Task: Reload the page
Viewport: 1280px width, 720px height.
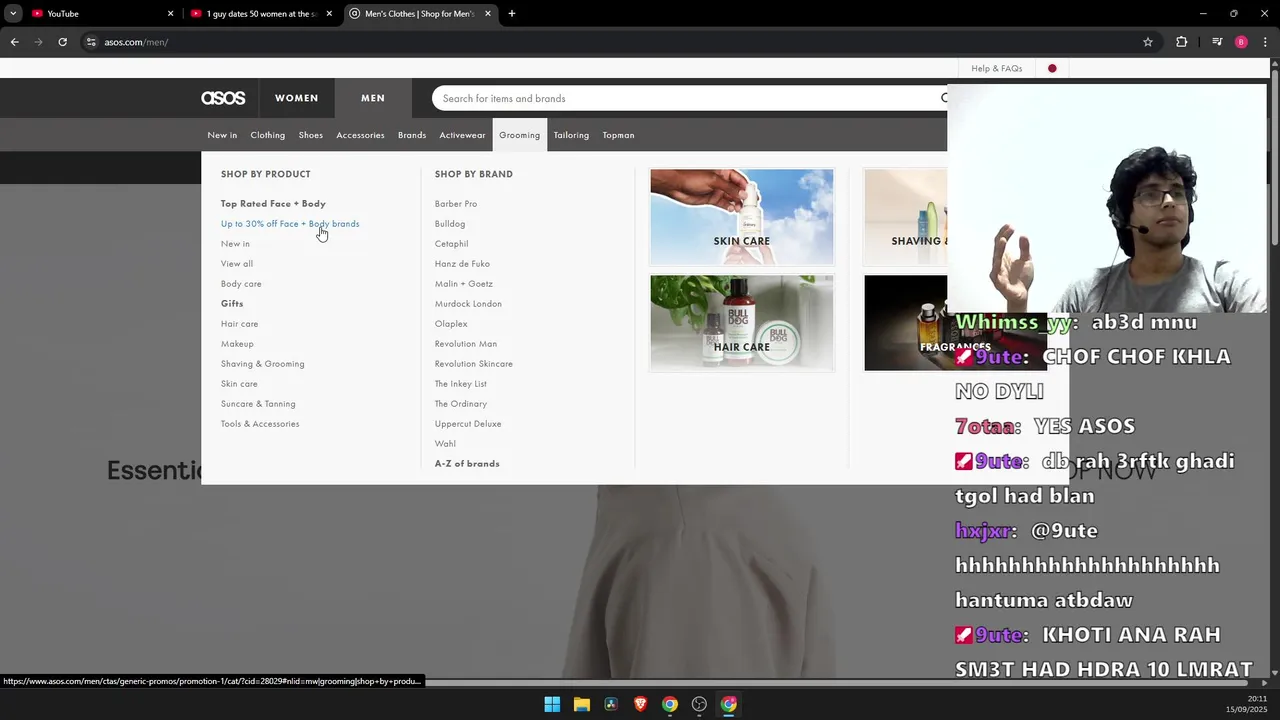Action: (62, 42)
